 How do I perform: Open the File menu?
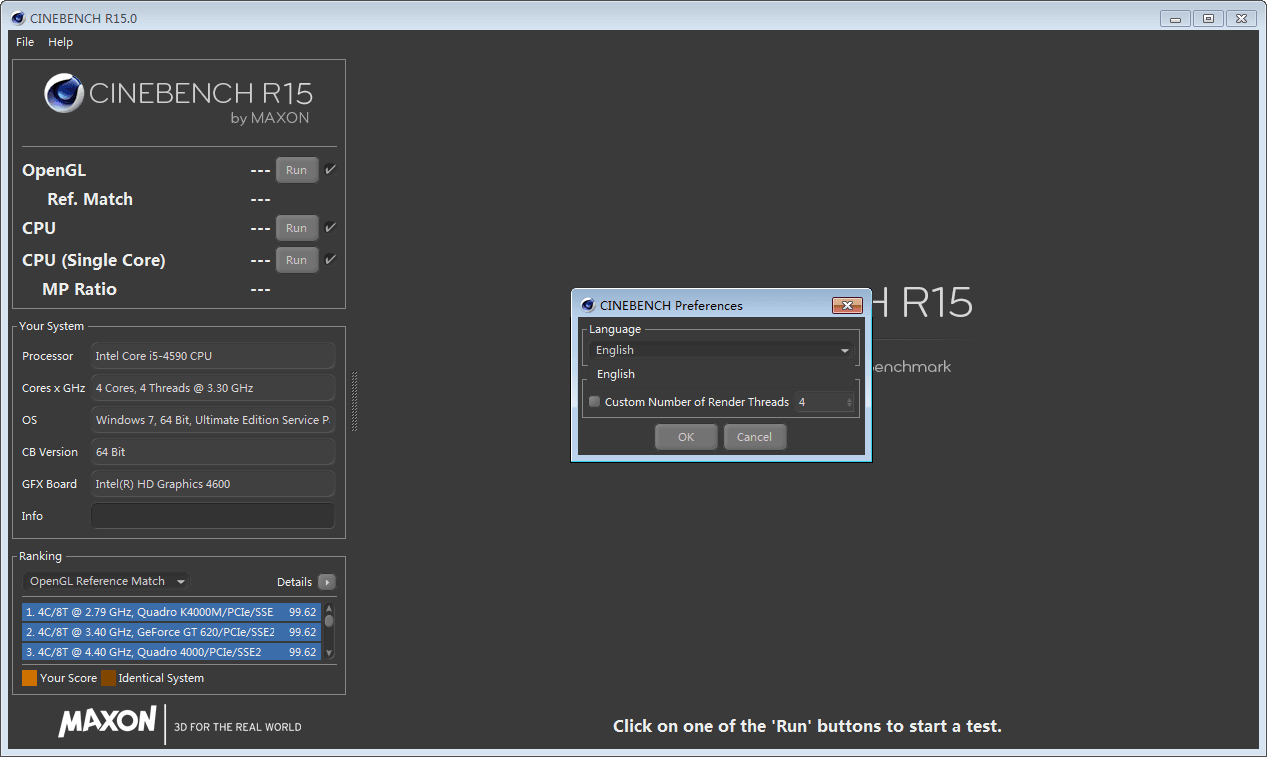[24, 42]
